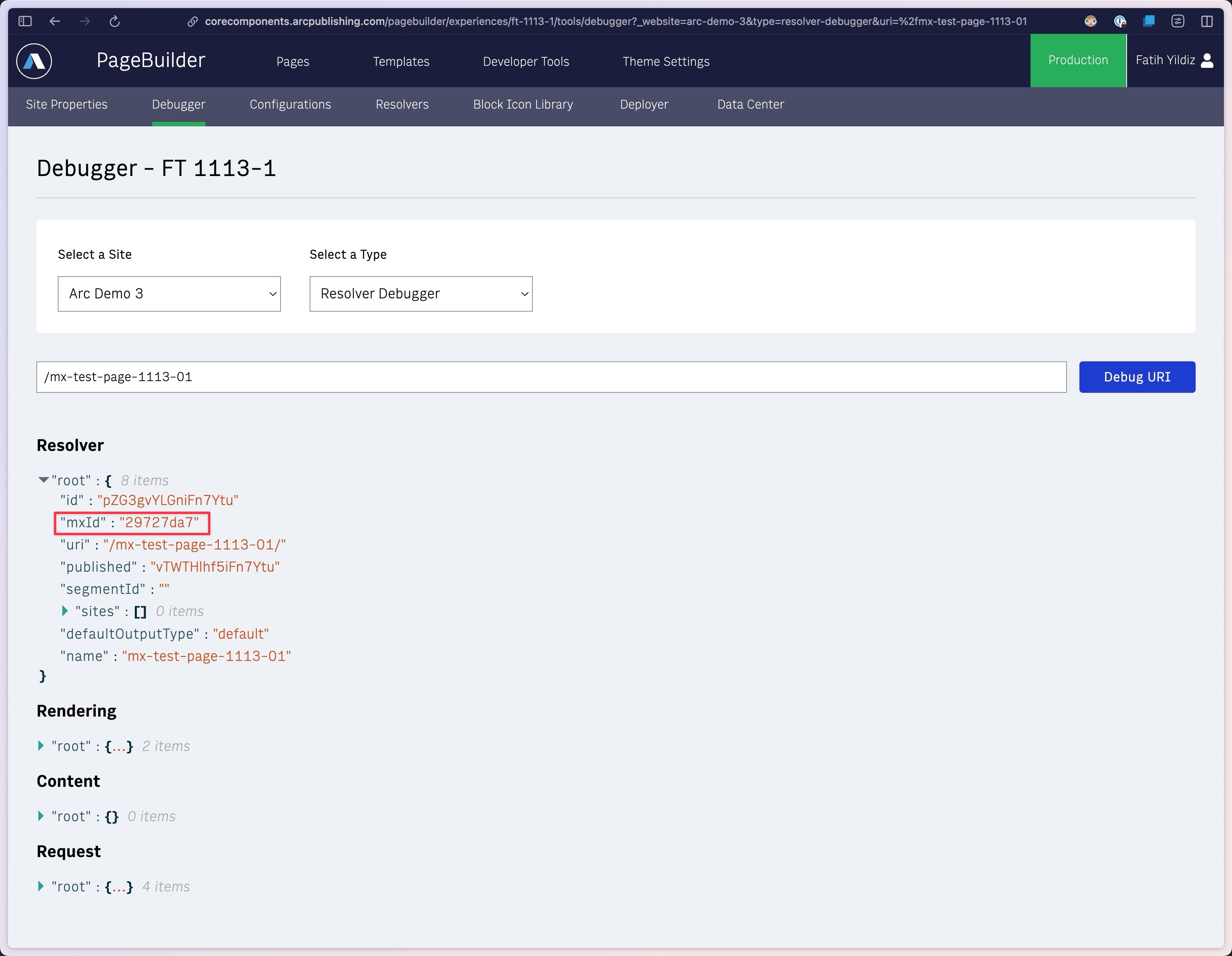Click the Arc Publishing logo icon
1232x956 pixels.
pyautogui.click(x=36, y=61)
